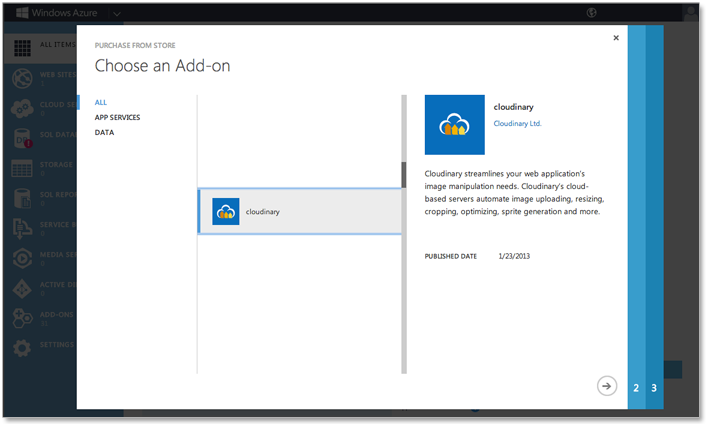Open the Storage table icon

pos(22,168)
